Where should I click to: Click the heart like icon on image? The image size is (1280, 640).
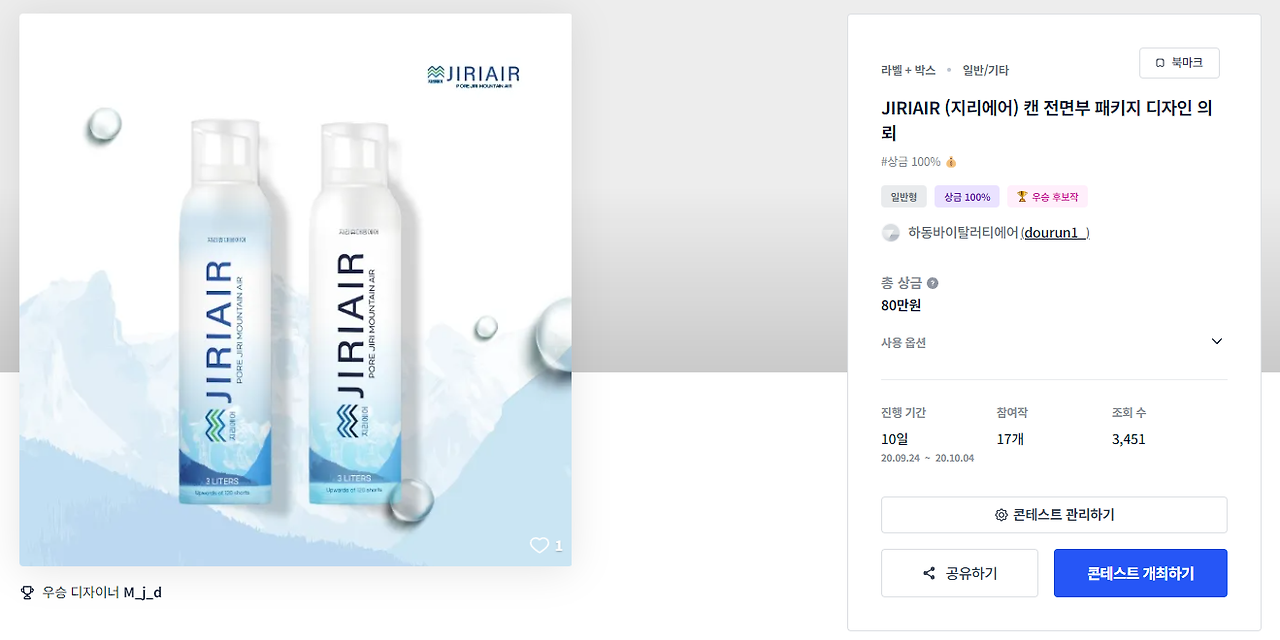point(539,545)
